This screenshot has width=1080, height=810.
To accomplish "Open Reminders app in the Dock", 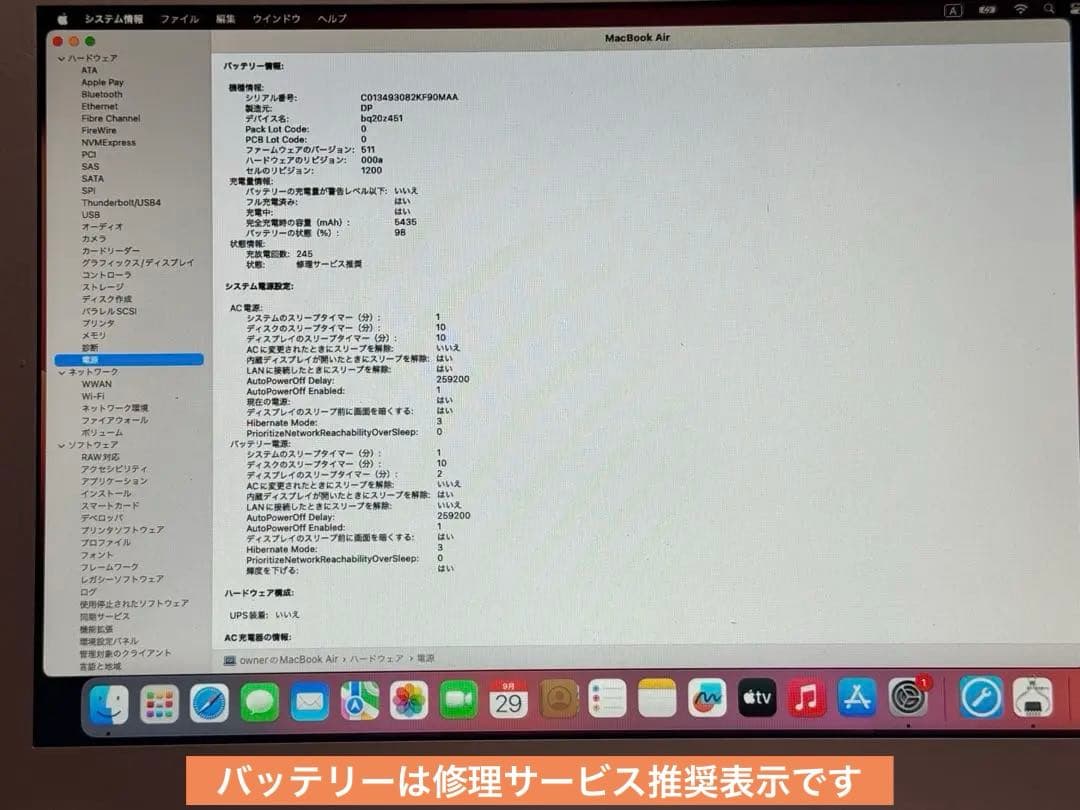I will [608, 698].
